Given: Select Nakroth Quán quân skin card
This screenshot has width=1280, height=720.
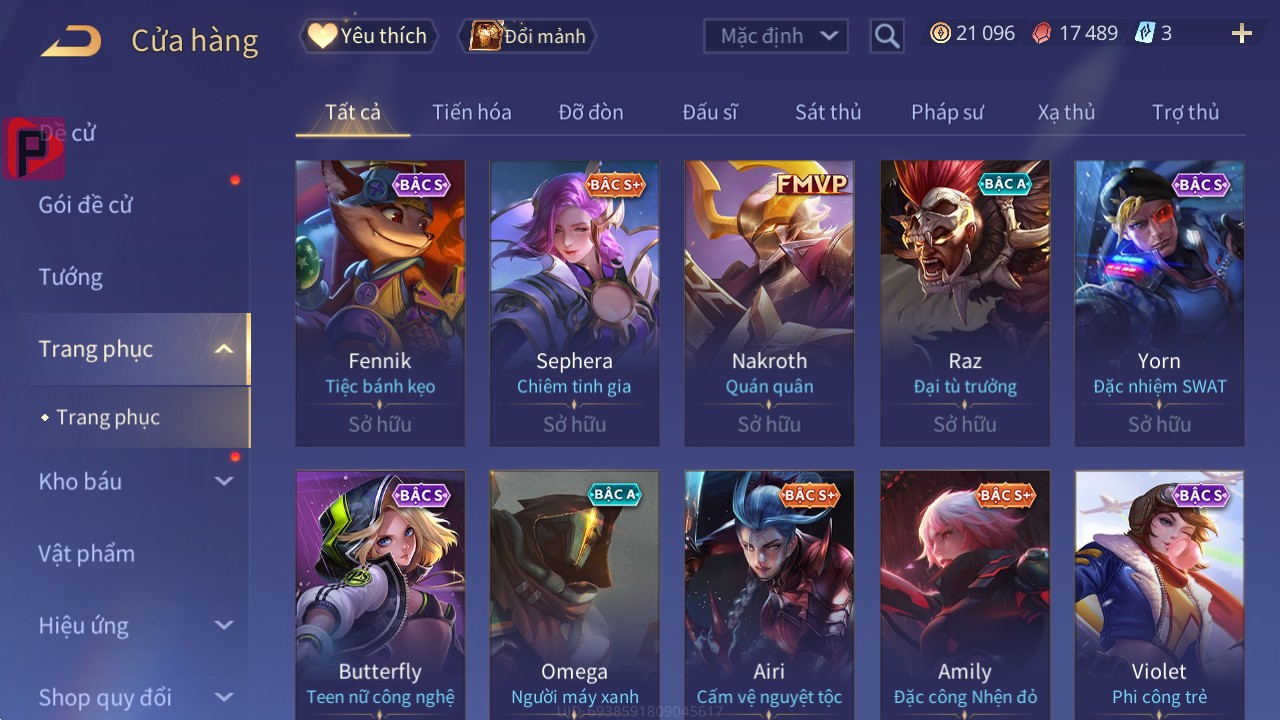Looking at the screenshot, I should [769, 303].
